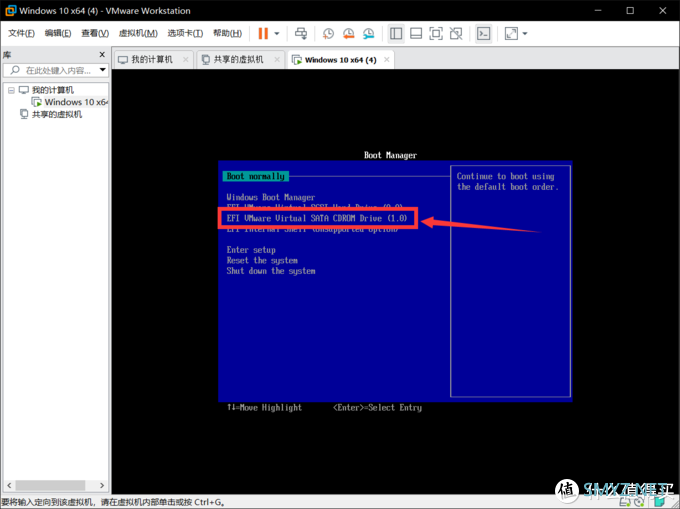
Task: Open the library search dropdown arrow
Action: pyautogui.click(x=103, y=70)
